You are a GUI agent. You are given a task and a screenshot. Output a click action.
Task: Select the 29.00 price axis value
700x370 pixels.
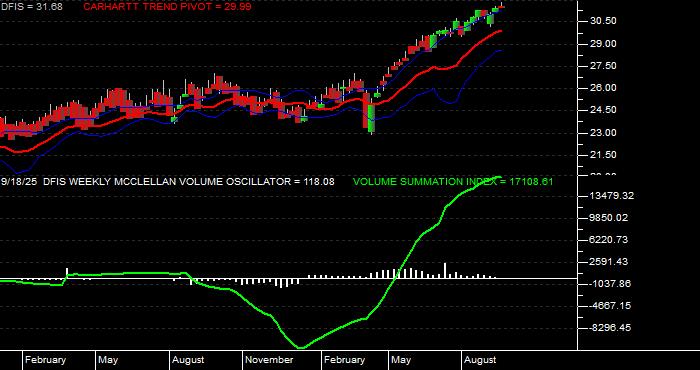pyautogui.click(x=603, y=43)
